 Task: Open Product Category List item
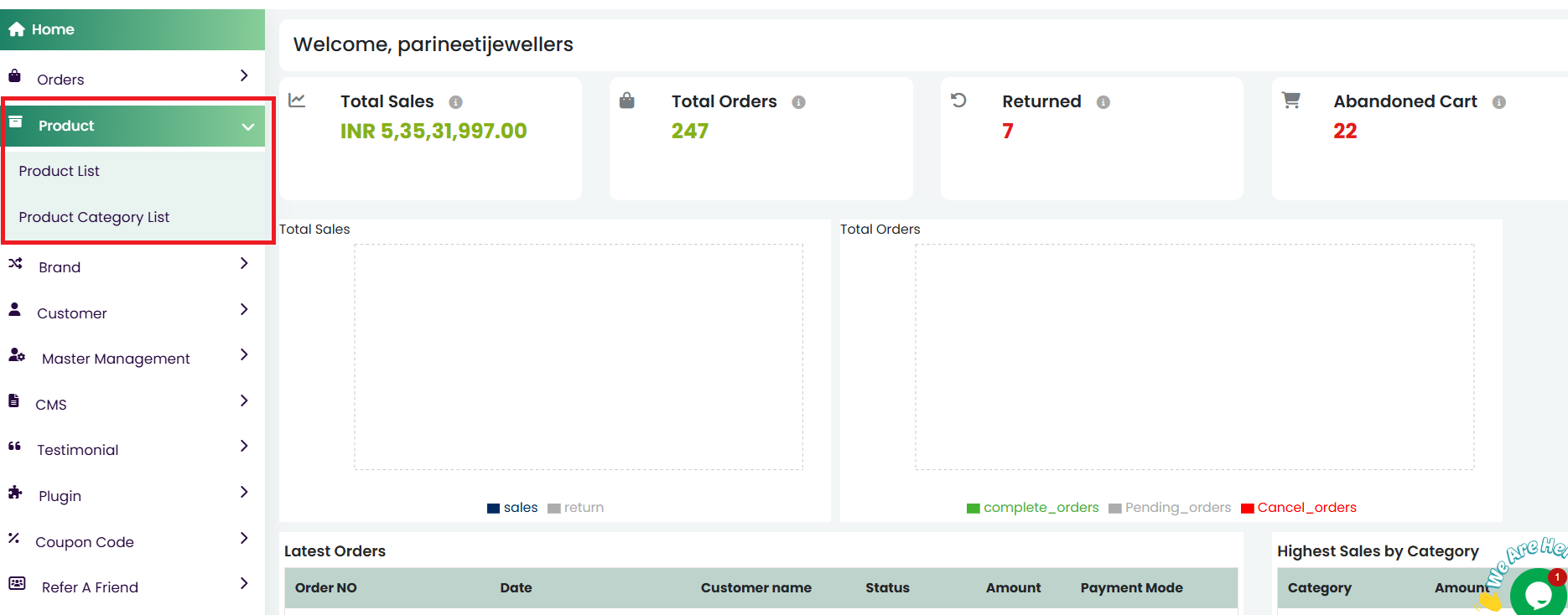click(x=94, y=217)
